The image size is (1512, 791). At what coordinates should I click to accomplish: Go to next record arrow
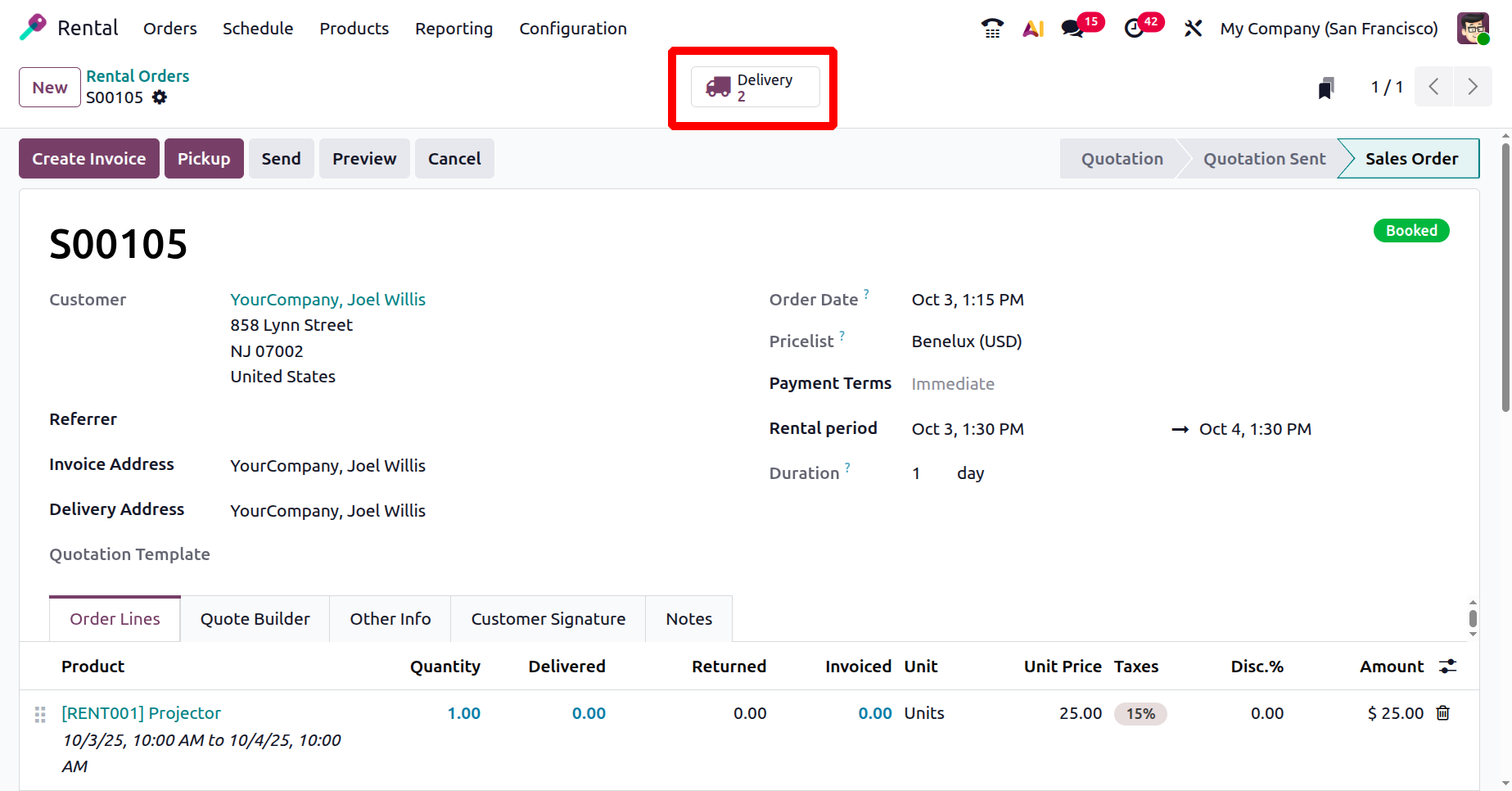pyautogui.click(x=1472, y=87)
